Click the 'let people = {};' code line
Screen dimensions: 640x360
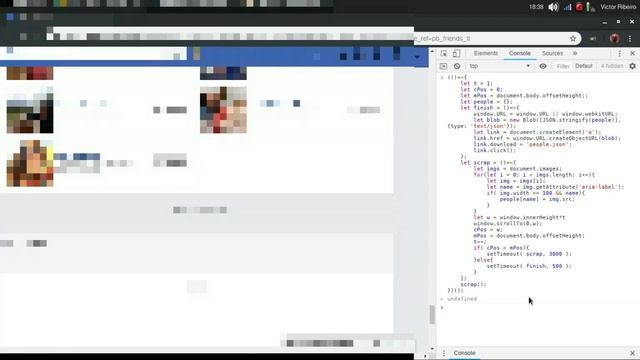pyautogui.click(x=487, y=102)
